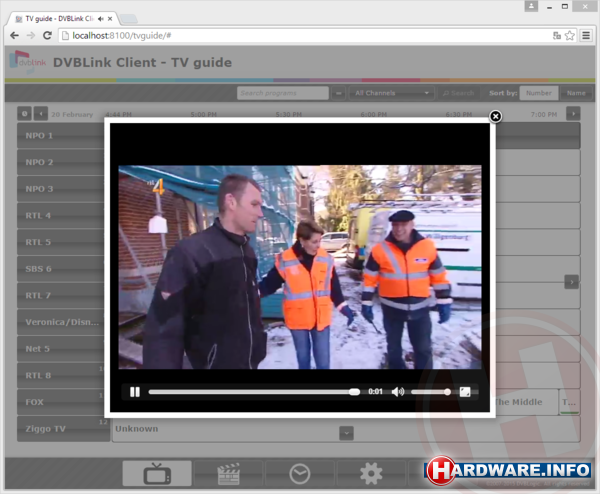Mute tab via audio speaker icon
This screenshot has width=600, height=494.
click(101, 18)
